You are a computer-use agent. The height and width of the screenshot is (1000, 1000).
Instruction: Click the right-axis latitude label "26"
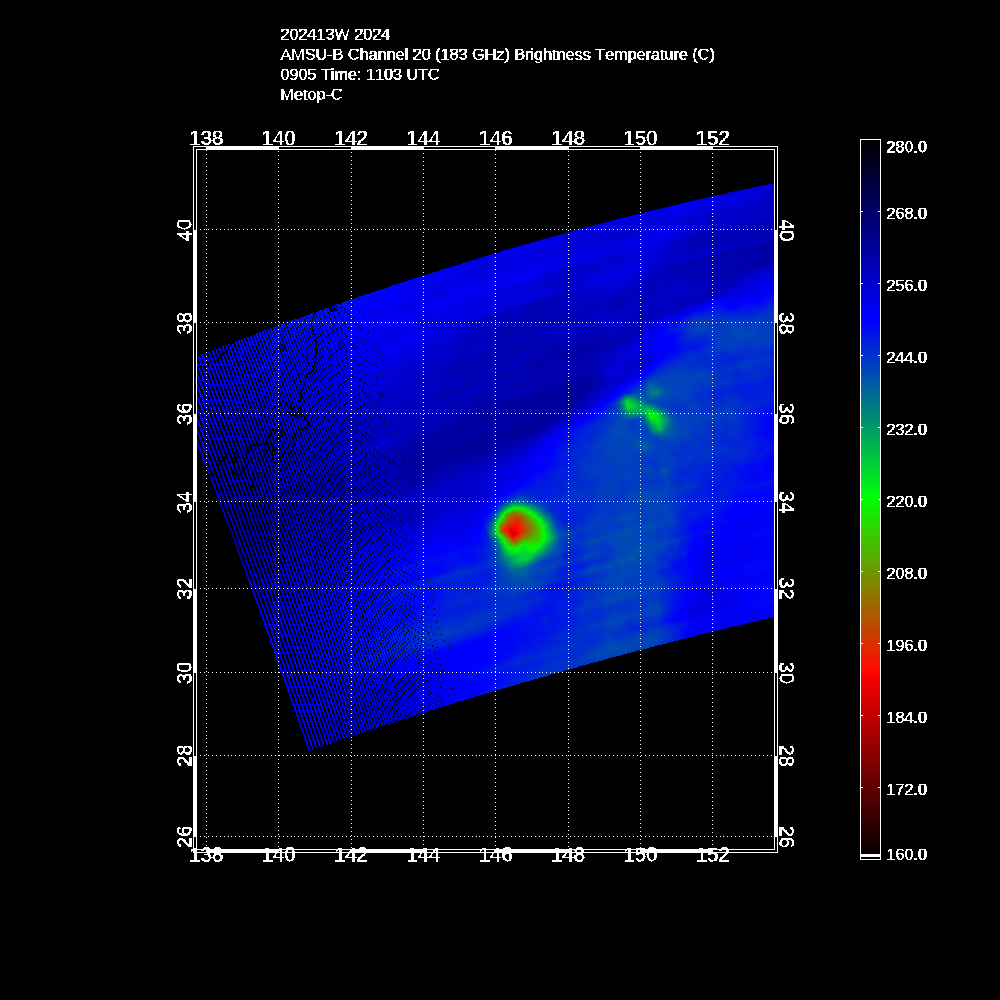pos(786,836)
